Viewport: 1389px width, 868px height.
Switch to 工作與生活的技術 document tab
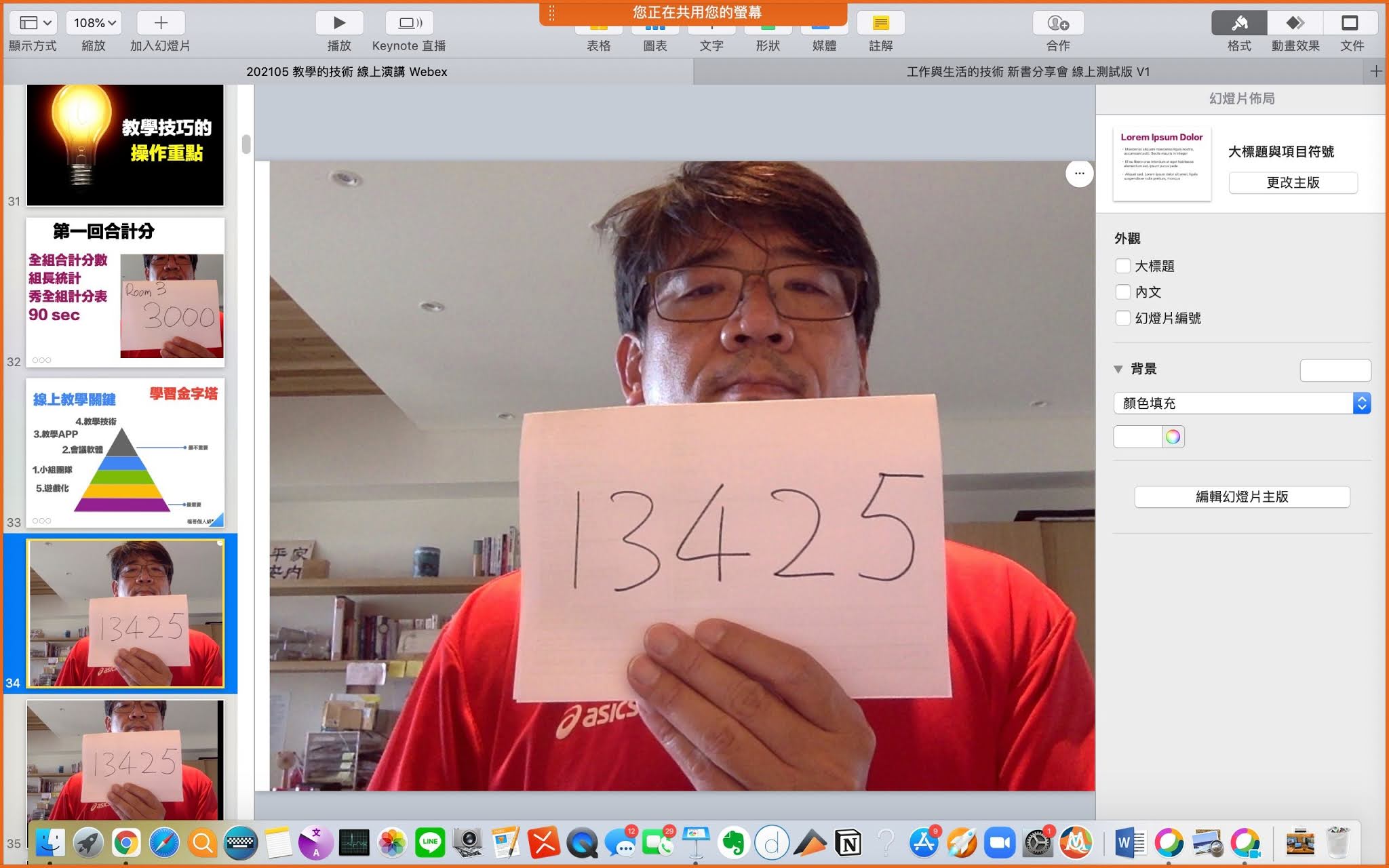click(1028, 71)
